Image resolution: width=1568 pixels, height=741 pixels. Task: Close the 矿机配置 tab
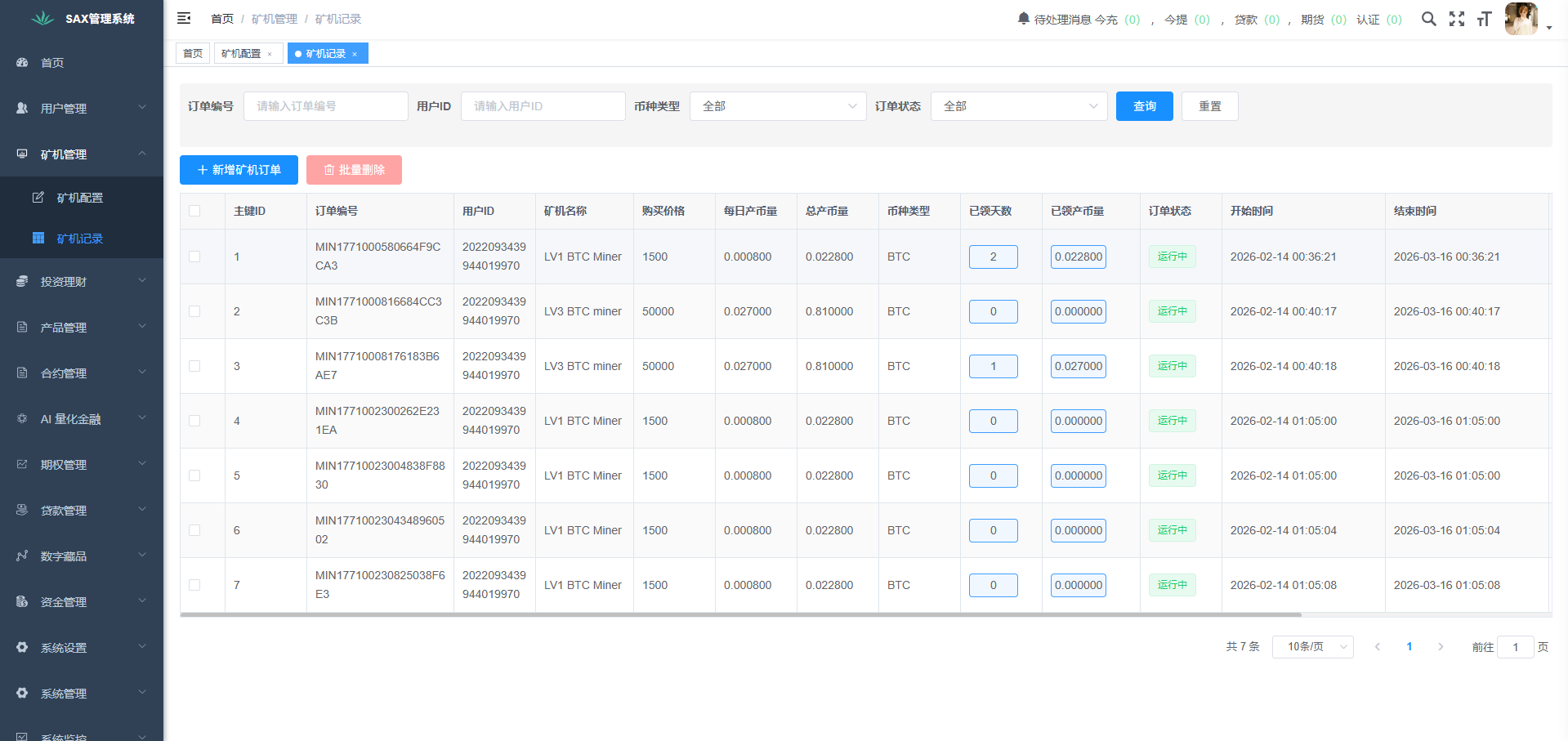click(x=270, y=54)
